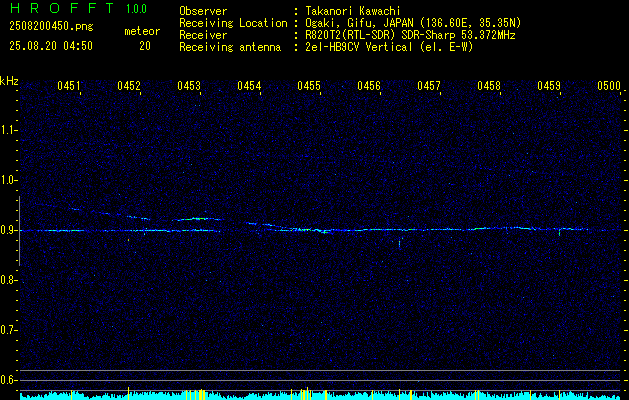629x400 pixels.
Task: Click the 0457 time axis label
Action: pos(429,85)
